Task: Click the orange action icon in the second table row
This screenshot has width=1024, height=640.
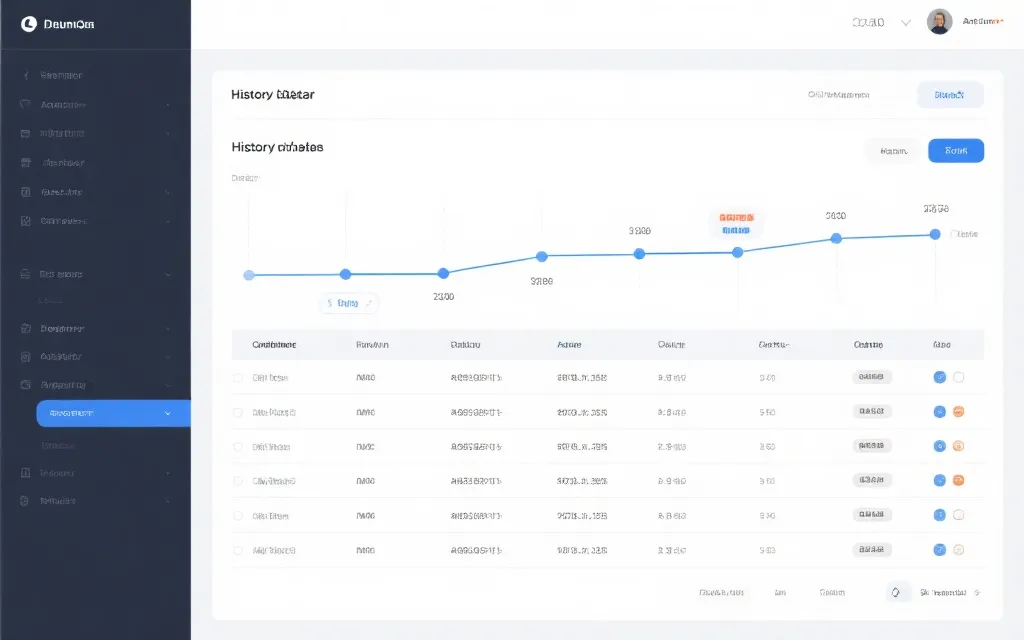Action: (x=958, y=412)
